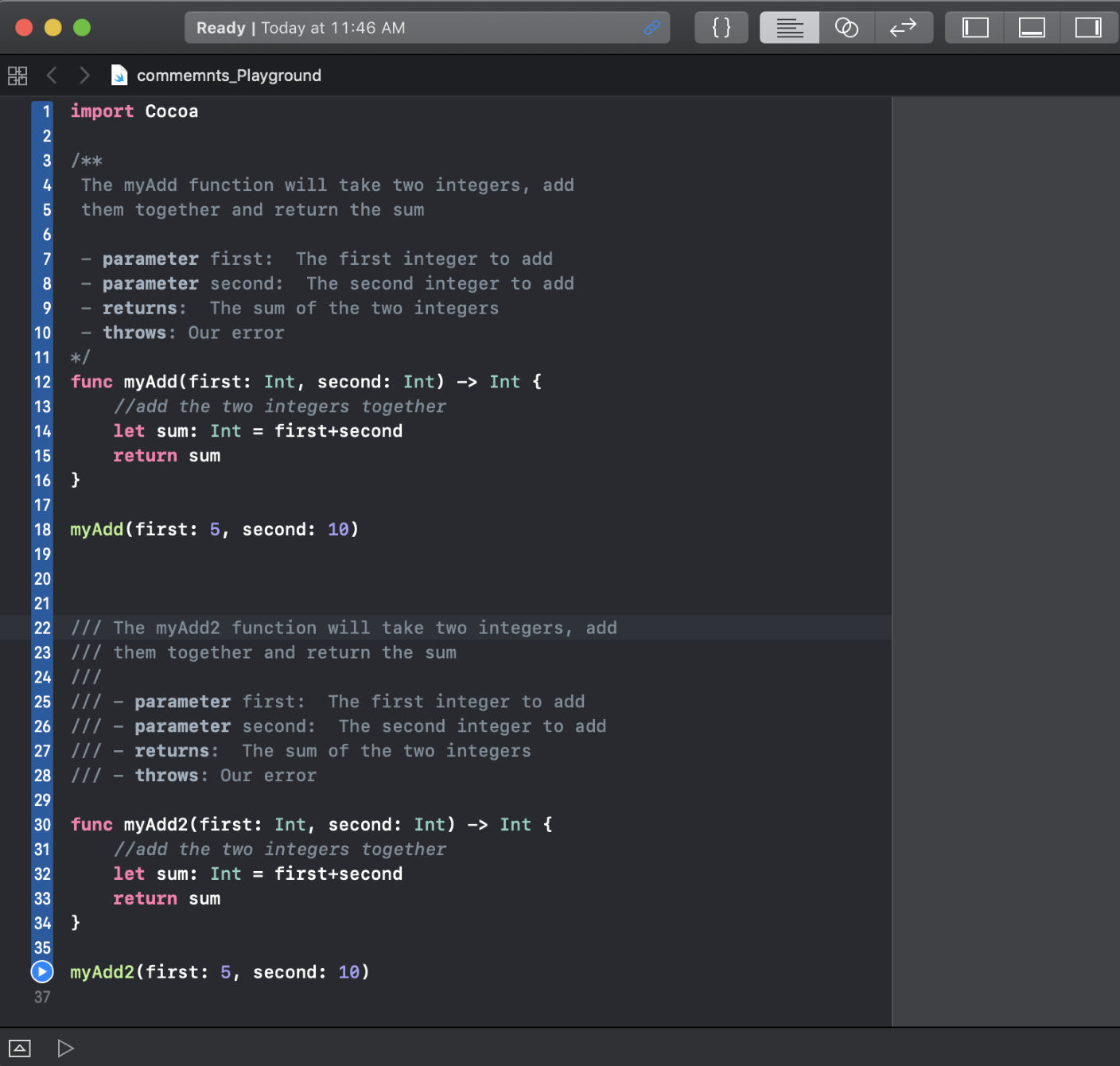Click the link icon in the status bar
Image resolution: width=1120 pixels, height=1066 pixels.
point(652,28)
